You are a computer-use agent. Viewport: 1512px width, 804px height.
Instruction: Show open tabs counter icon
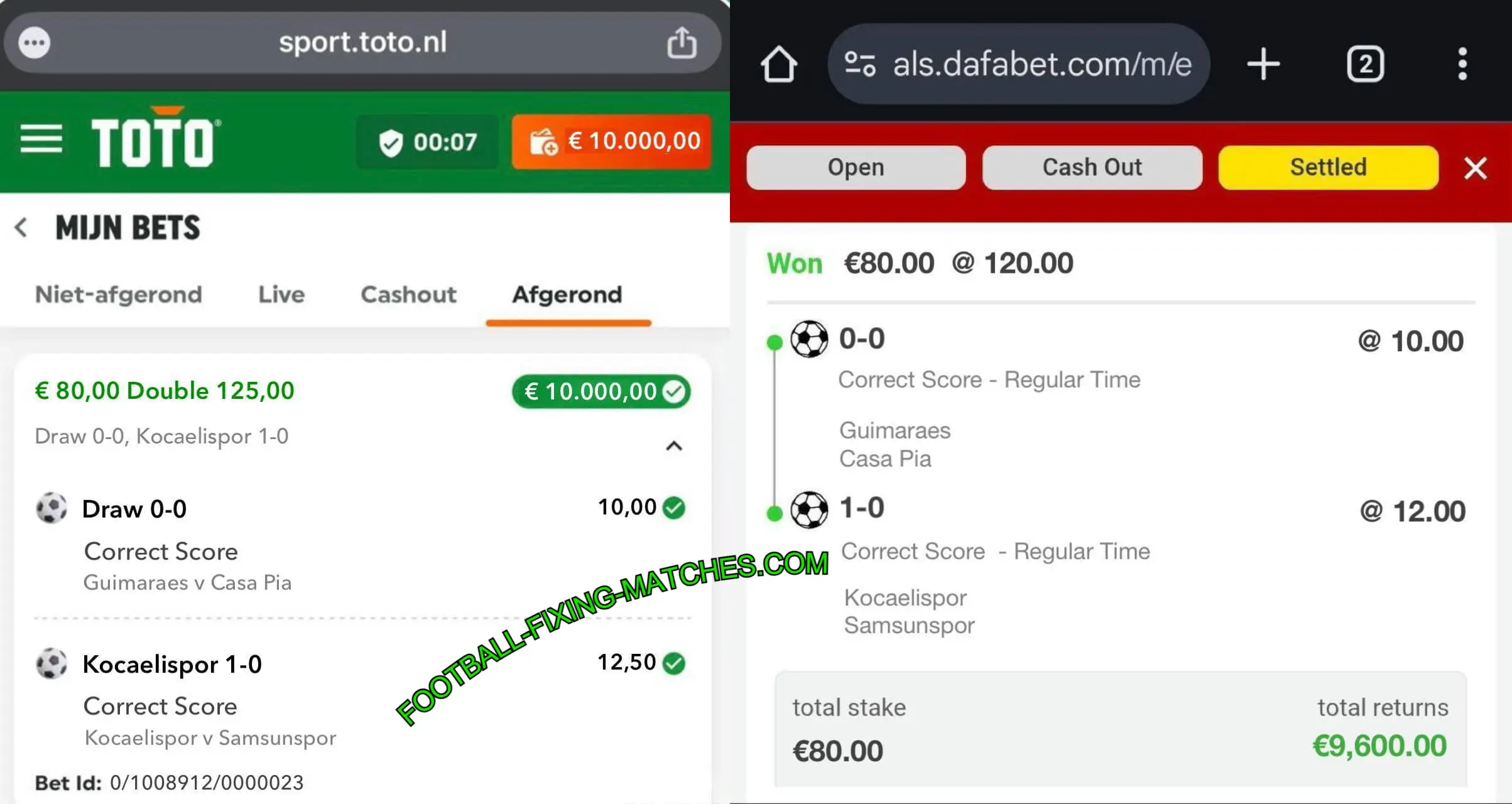click(x=1365, y=64)
